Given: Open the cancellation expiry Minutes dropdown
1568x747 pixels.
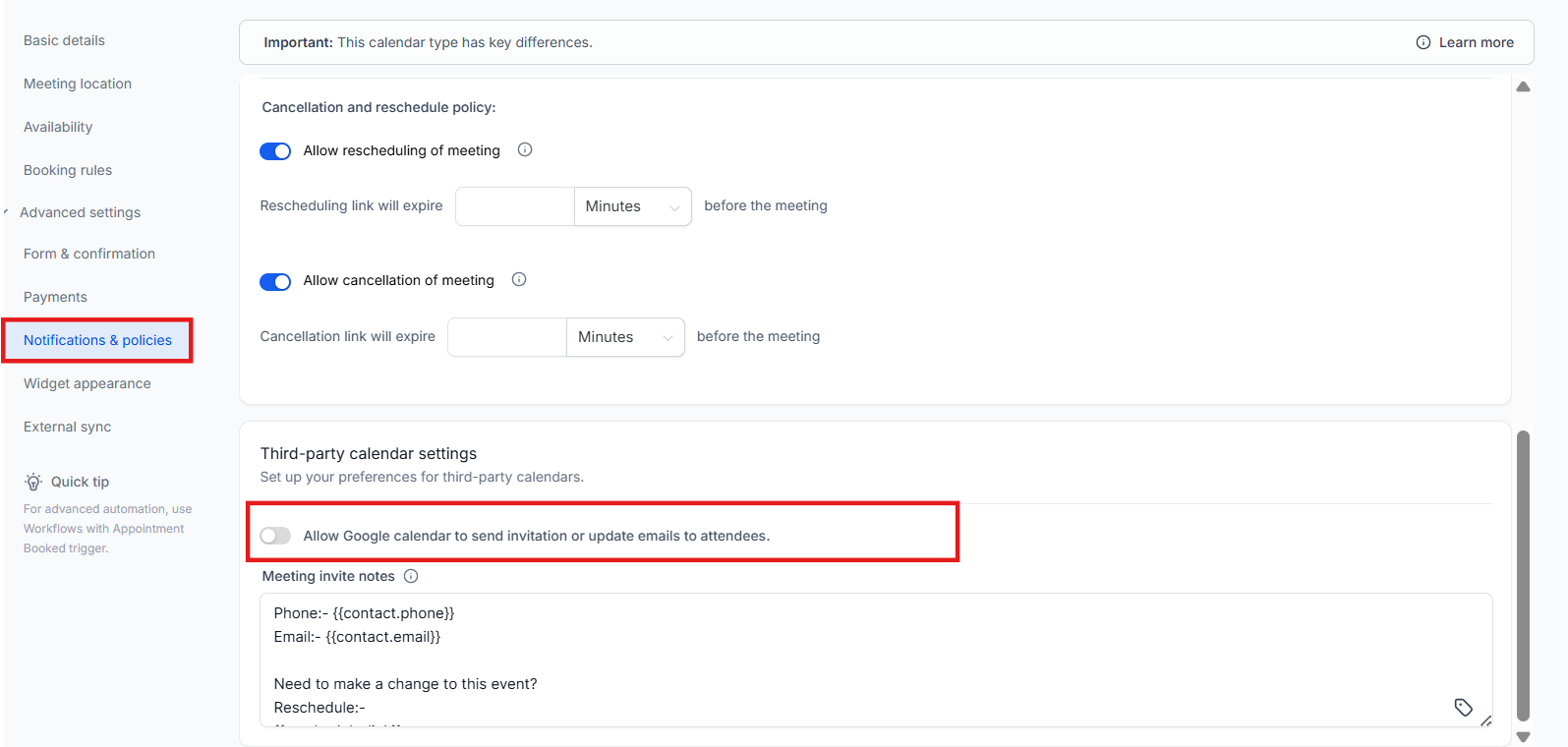Looking at the screenshot, I should pyautogui.click(x=625, y=337).
